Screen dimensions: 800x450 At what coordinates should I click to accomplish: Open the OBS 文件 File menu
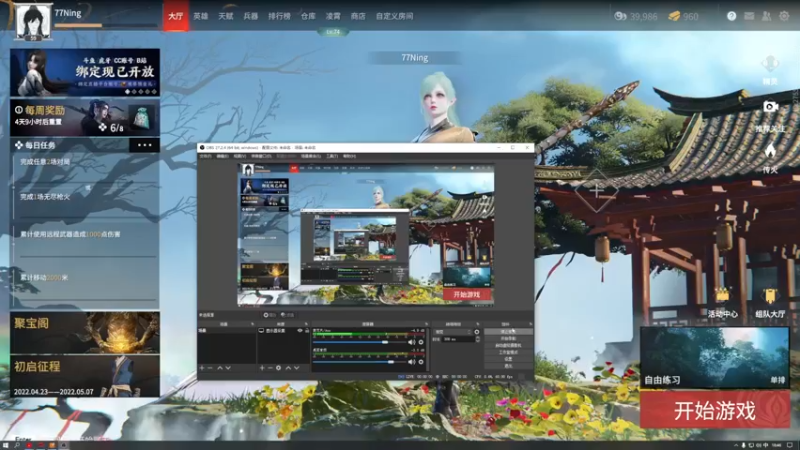tap(205, 156)
